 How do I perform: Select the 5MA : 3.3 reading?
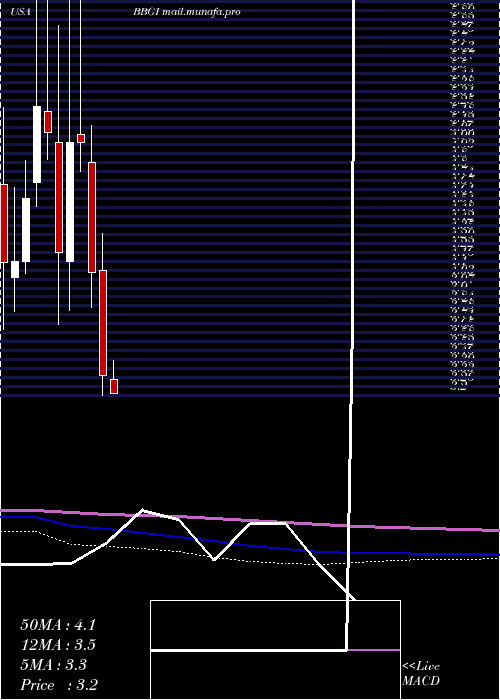pyautogui.click(x=54, y=665)
